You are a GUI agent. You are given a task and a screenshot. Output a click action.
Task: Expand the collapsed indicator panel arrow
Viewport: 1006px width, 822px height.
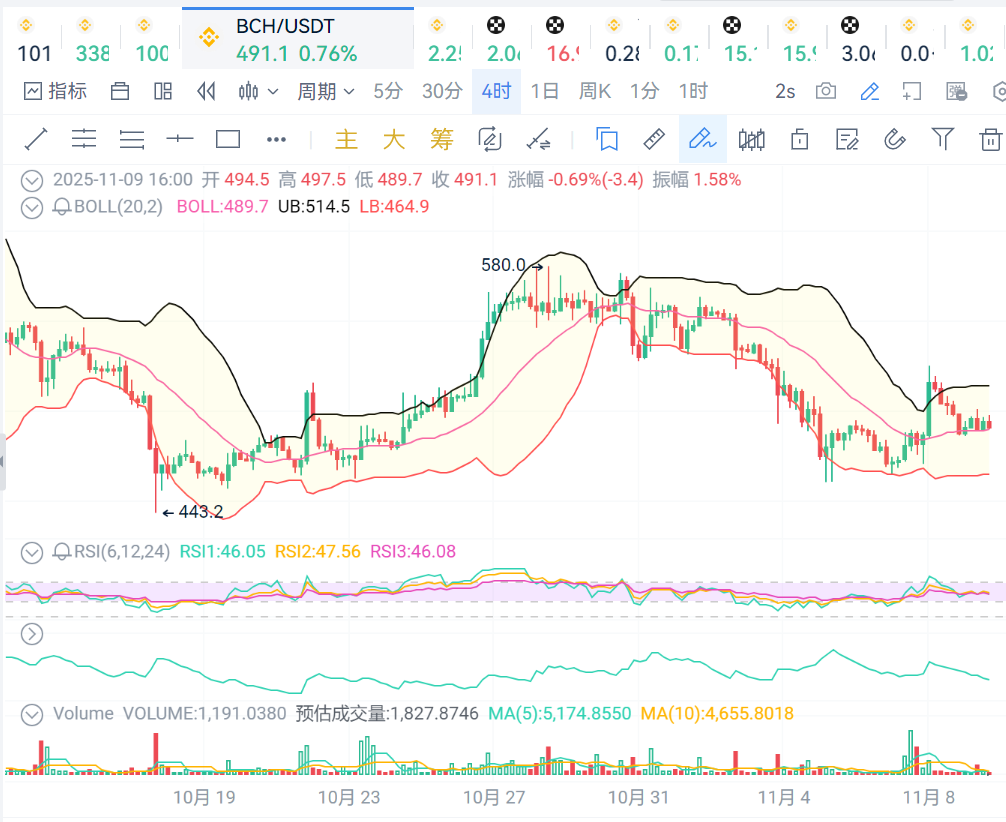coord(32,633)
